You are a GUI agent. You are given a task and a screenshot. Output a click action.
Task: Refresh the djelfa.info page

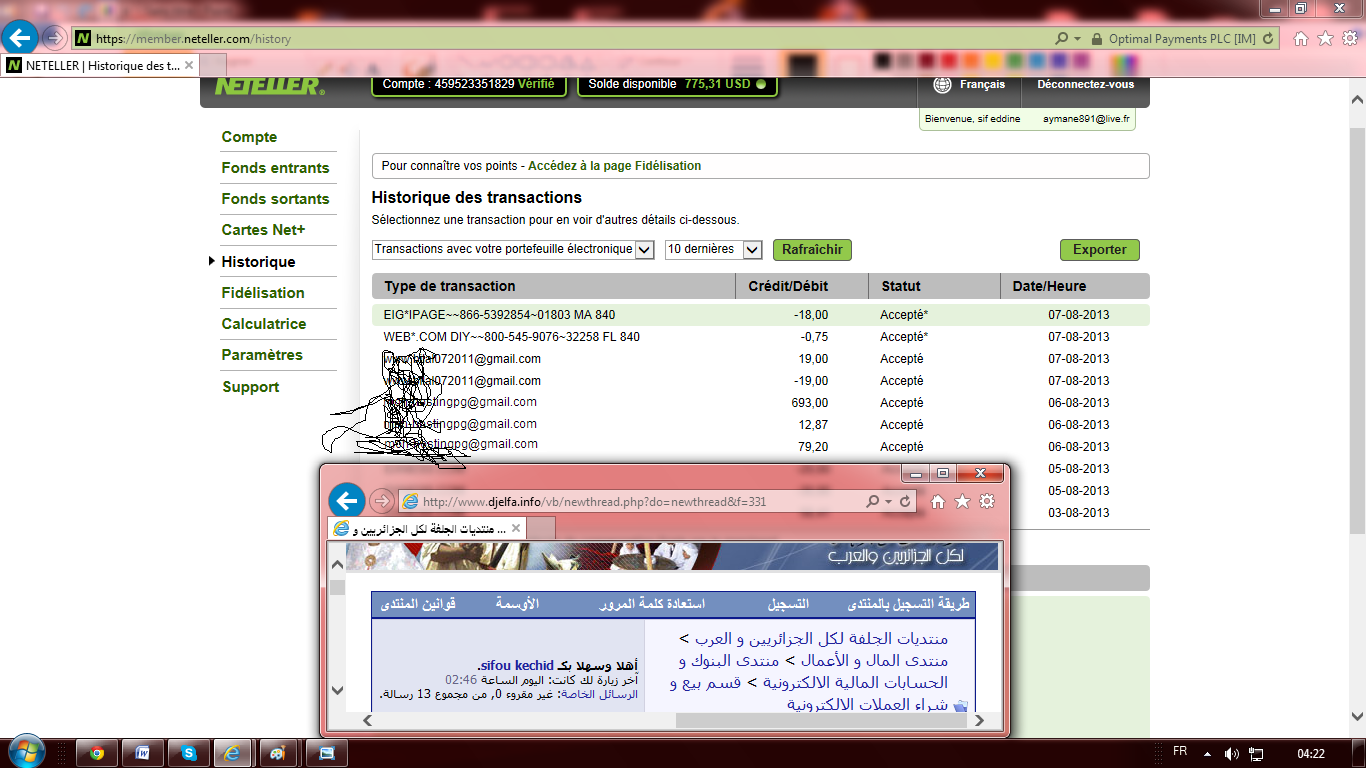point(906,501)
